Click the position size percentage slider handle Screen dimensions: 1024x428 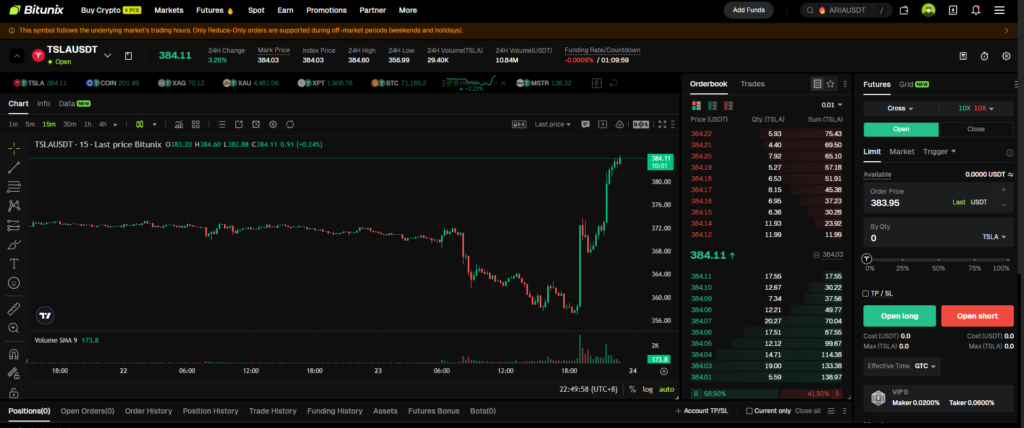tap(867, 259)
